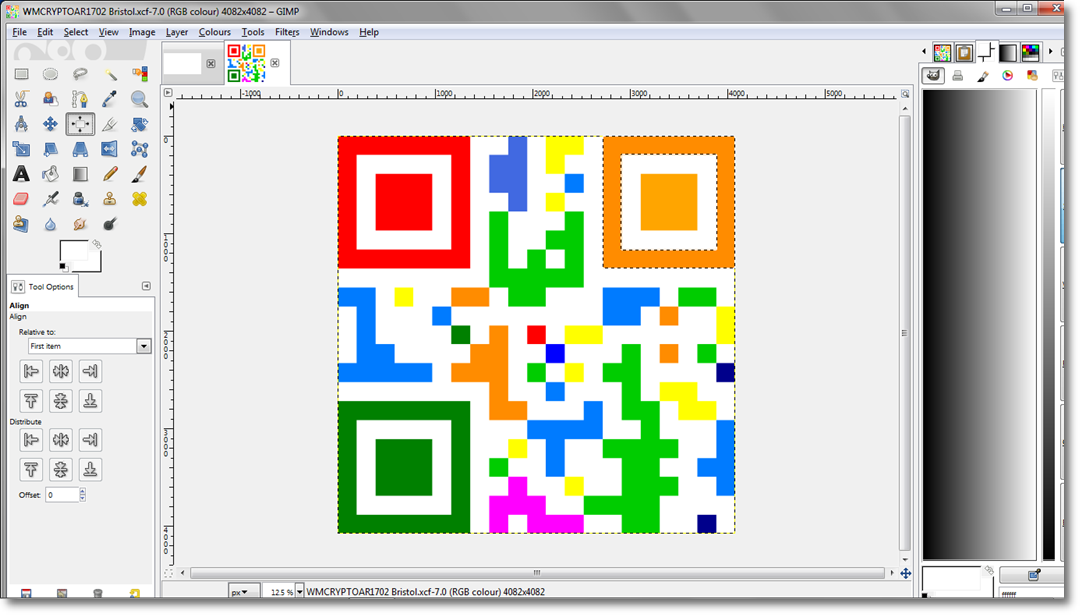Click the foreground colour swatch
The width and height of the screenshot is (1080, 615).
74,252
